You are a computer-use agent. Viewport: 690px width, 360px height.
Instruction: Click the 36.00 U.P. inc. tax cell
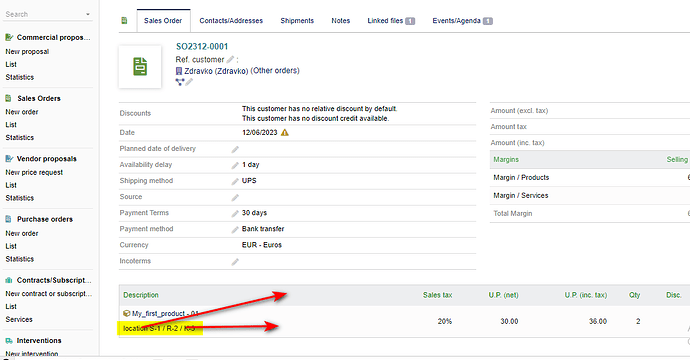(x=598, y=321)
